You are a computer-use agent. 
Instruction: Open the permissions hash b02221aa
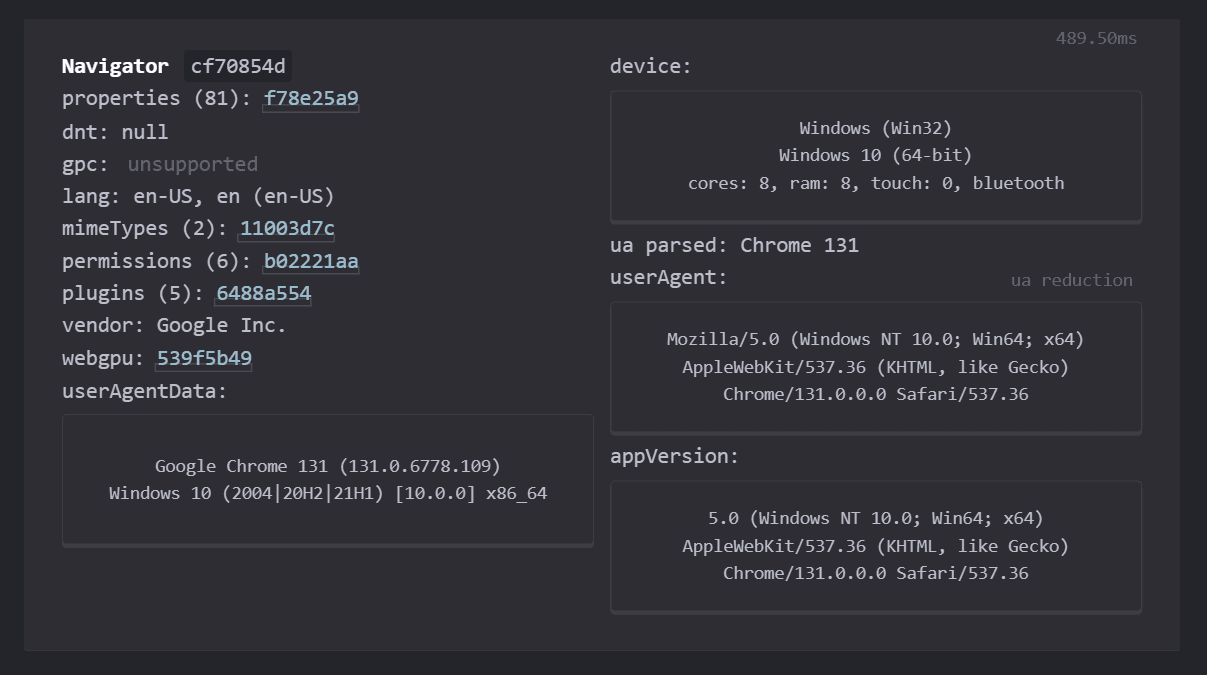pos(311,261)
